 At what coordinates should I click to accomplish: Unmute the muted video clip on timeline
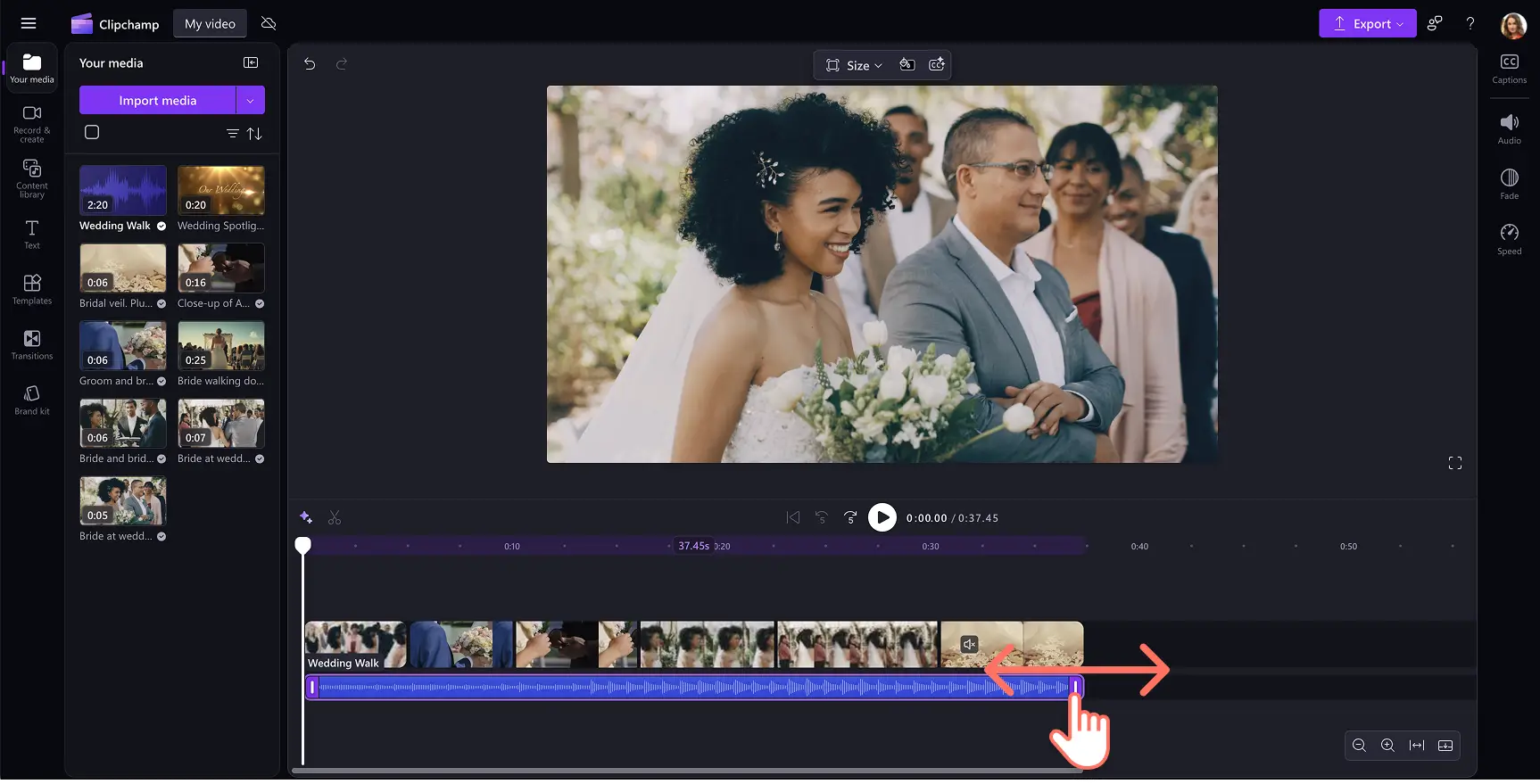tap(969, 644)
